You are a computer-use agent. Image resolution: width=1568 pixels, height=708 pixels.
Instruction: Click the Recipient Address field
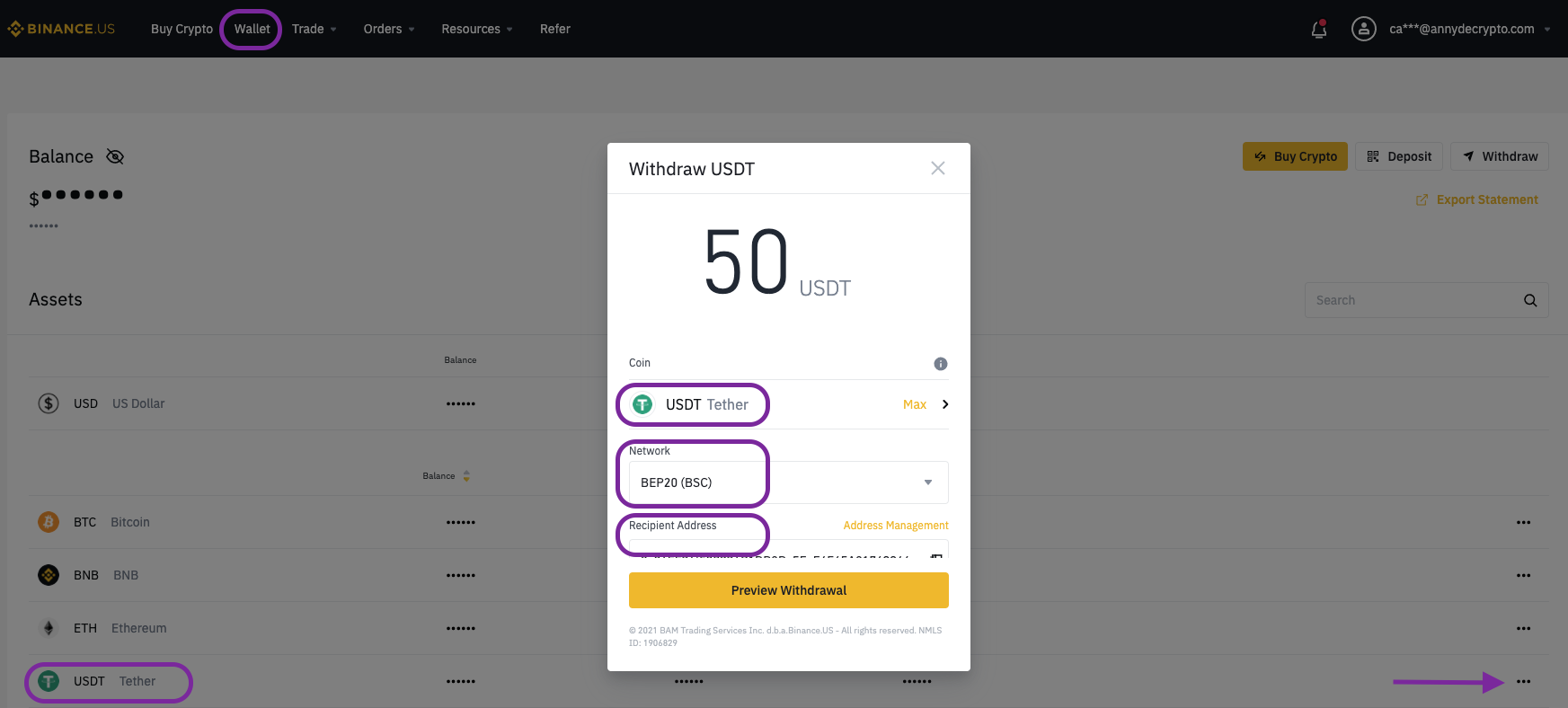click(789, 549)
